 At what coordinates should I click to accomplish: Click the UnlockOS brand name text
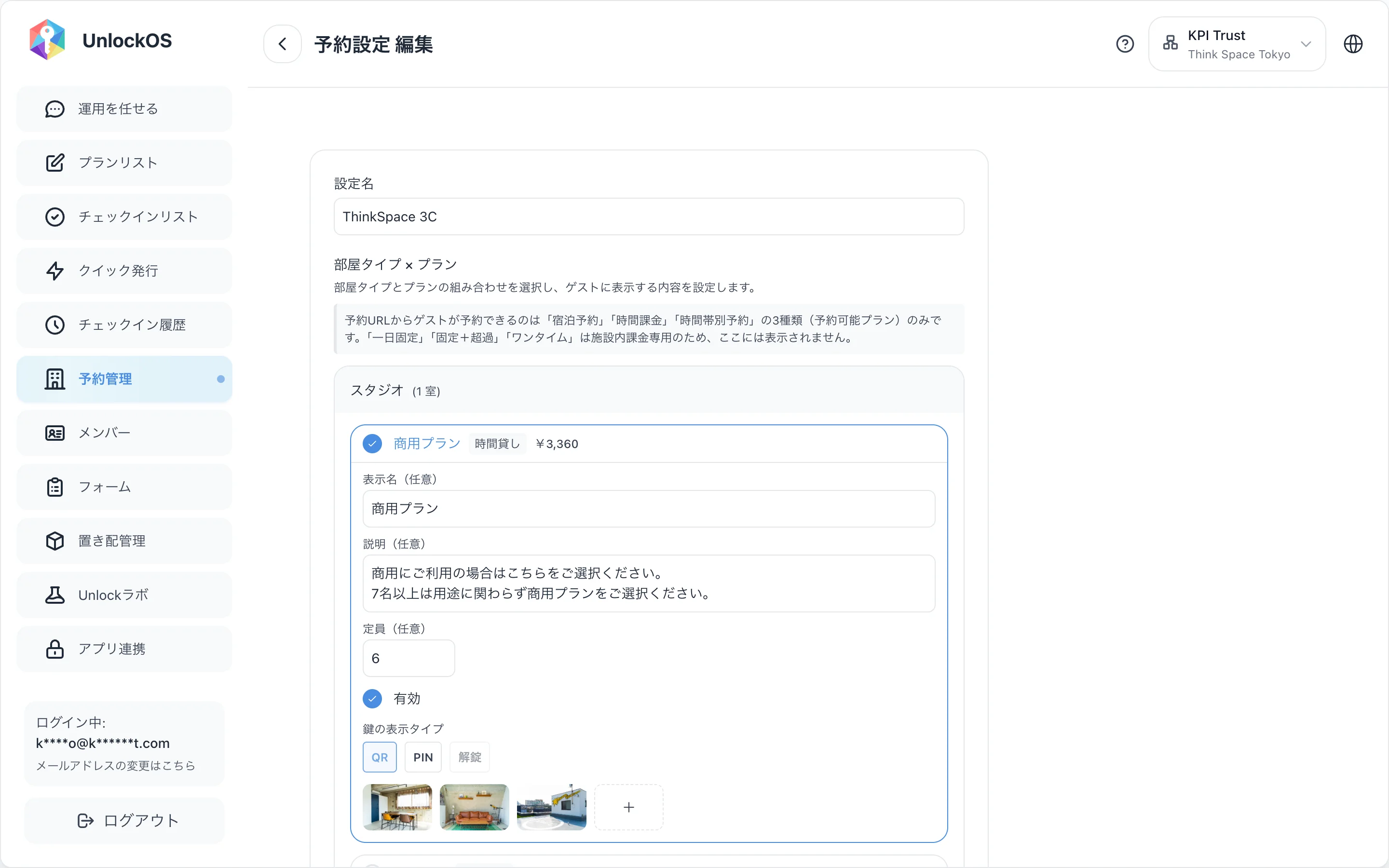(127, 40)
